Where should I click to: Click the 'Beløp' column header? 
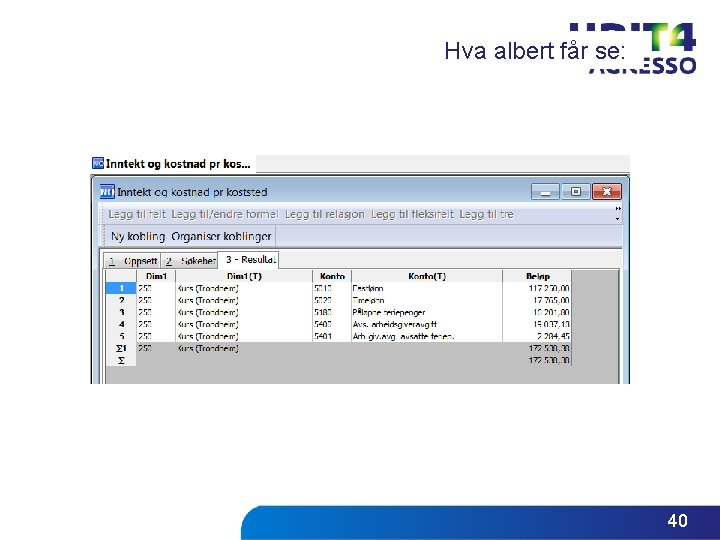tap(537, 276)
